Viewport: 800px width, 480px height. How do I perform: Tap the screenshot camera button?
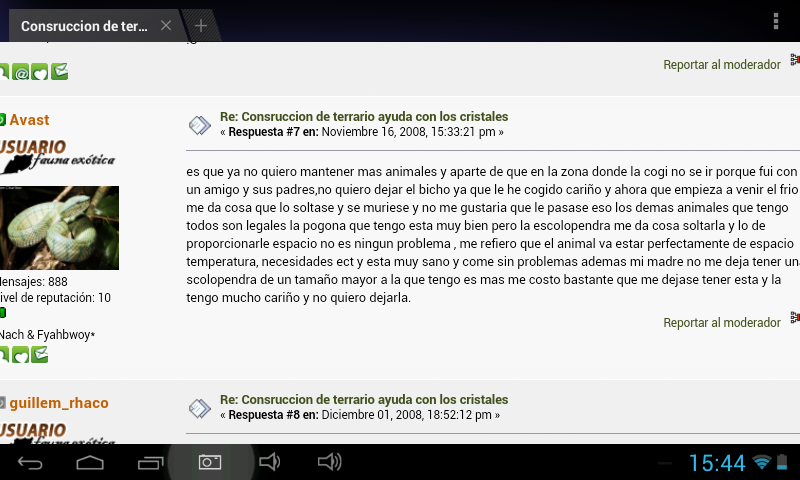pos(209,462)
